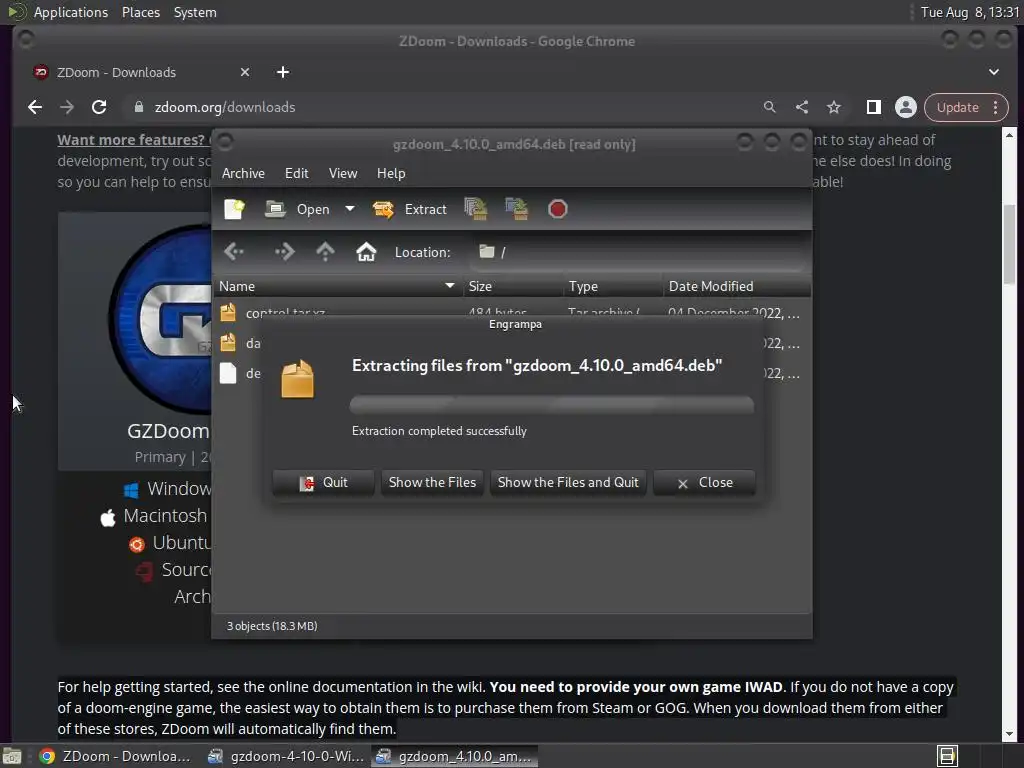
Task: Go up one level with up arrow
Action: (325, 252)
